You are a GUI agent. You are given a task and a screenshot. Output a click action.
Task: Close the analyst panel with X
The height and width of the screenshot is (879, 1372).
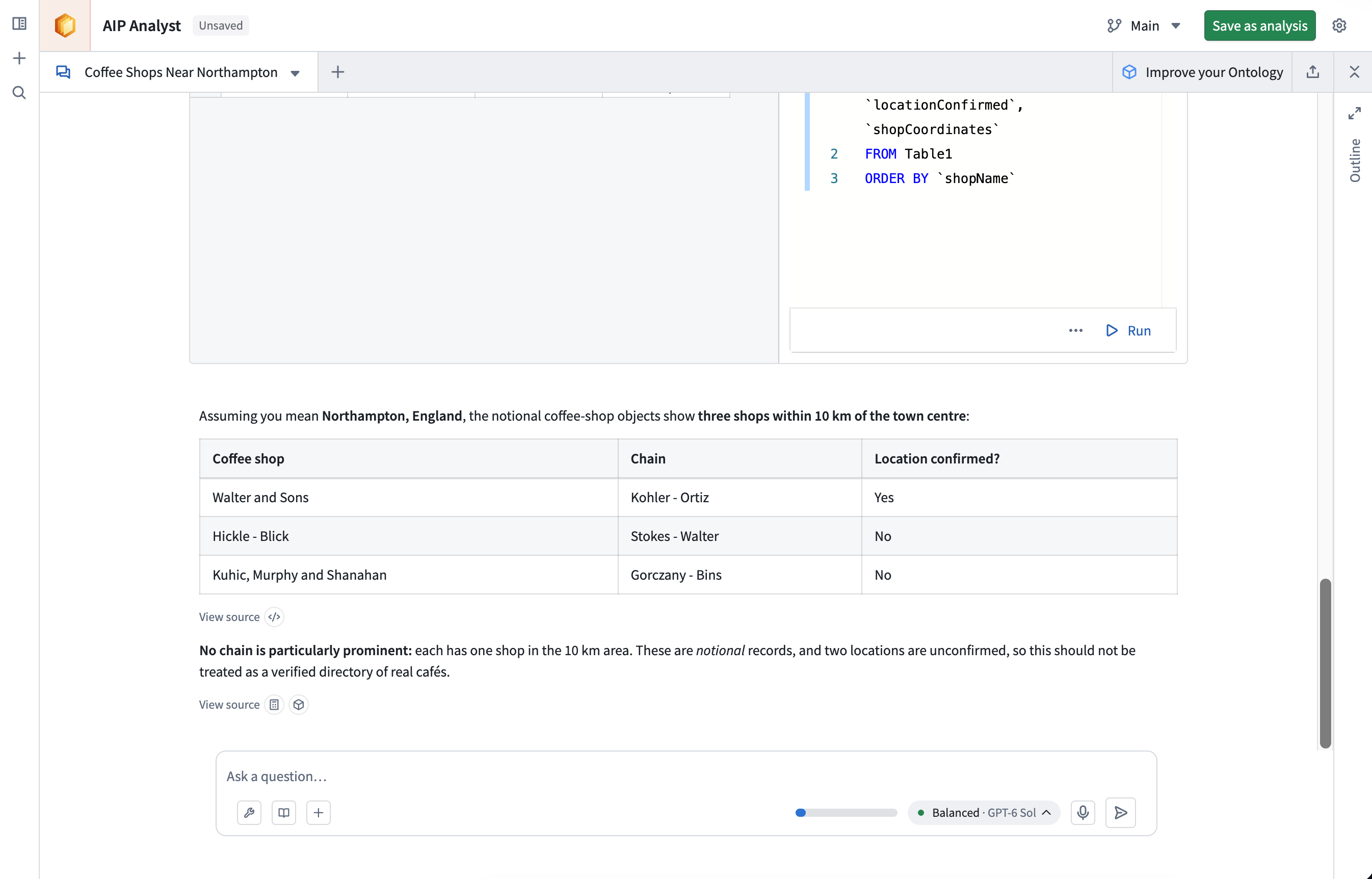point(1354,72)
